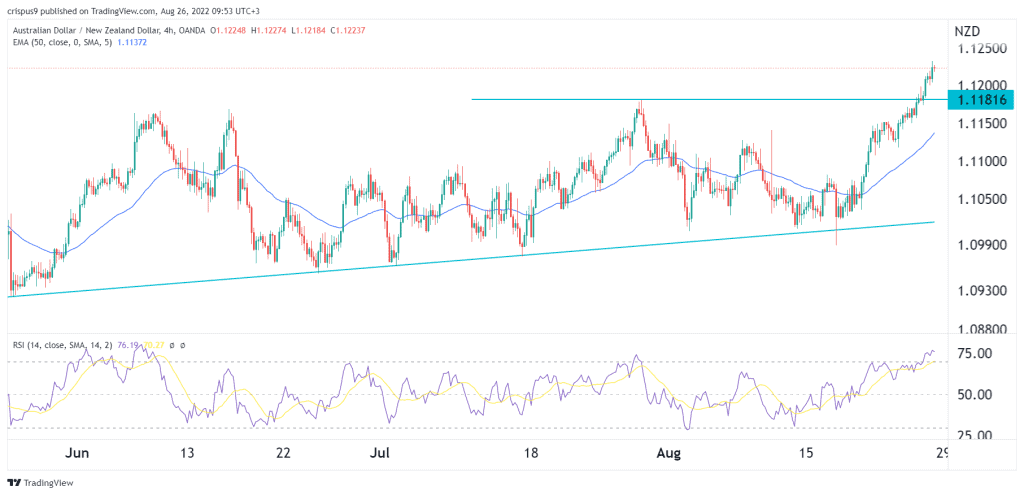Viewport: 1024px width, 495px height.
Task: Click the RSI 75.00 axis label
Action: (974, 353)
